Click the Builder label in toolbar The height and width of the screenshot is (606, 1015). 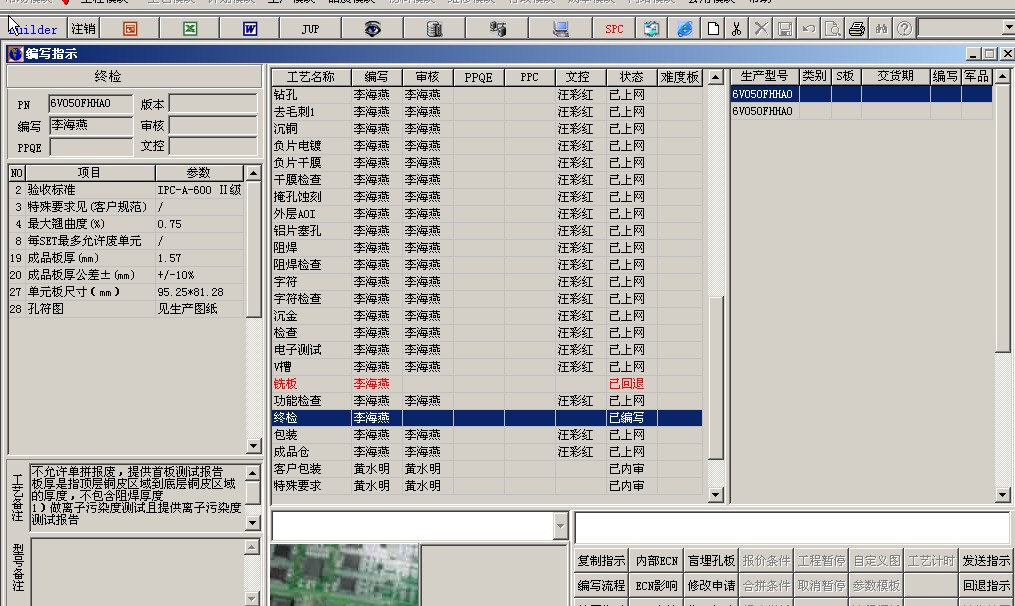(x=34, y=29)
